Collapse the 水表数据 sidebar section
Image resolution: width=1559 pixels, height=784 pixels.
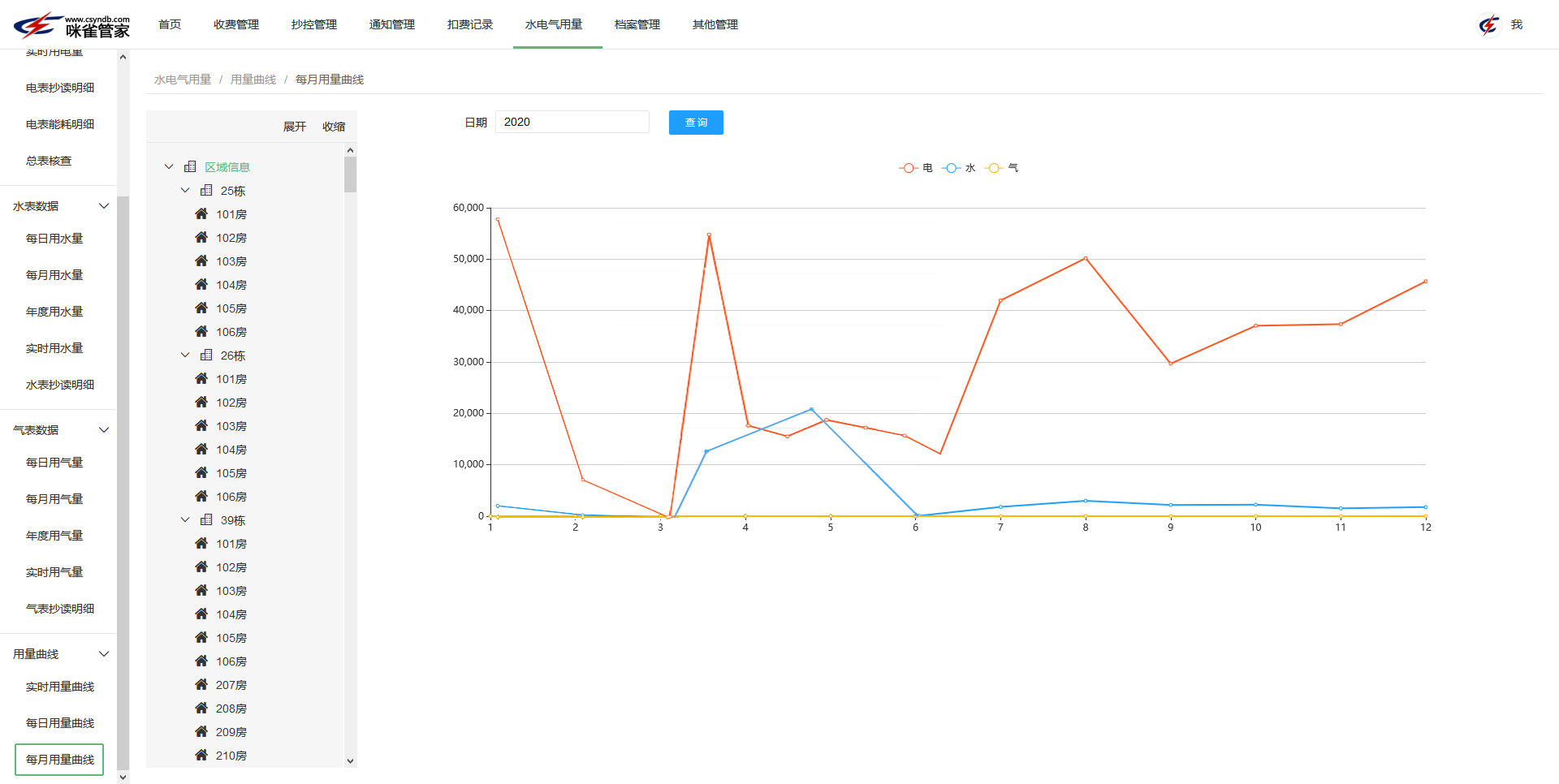(x=104, y=206)
